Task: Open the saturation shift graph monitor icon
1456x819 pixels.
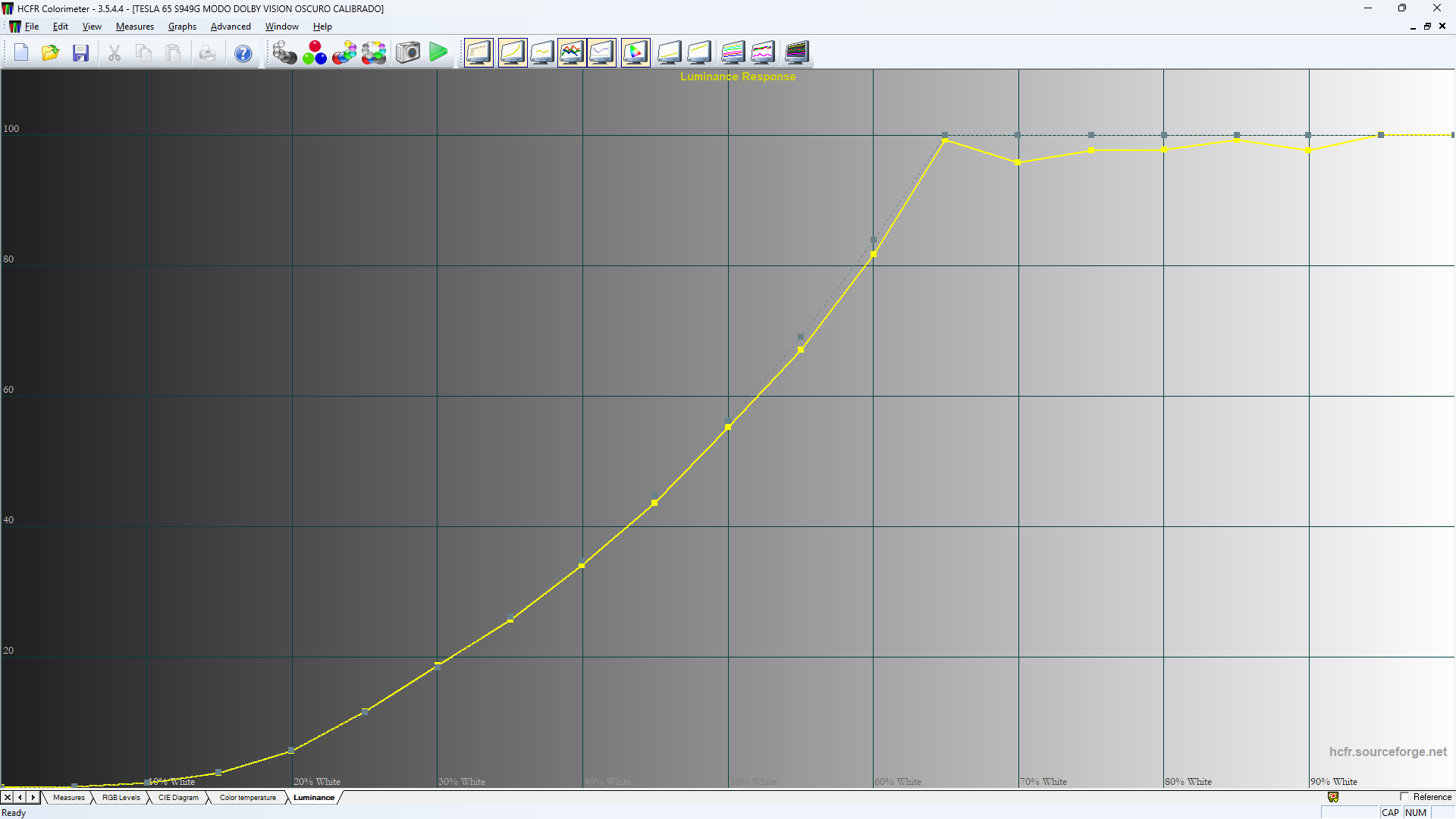Action: pyautogui.click(x=699, y=53)
